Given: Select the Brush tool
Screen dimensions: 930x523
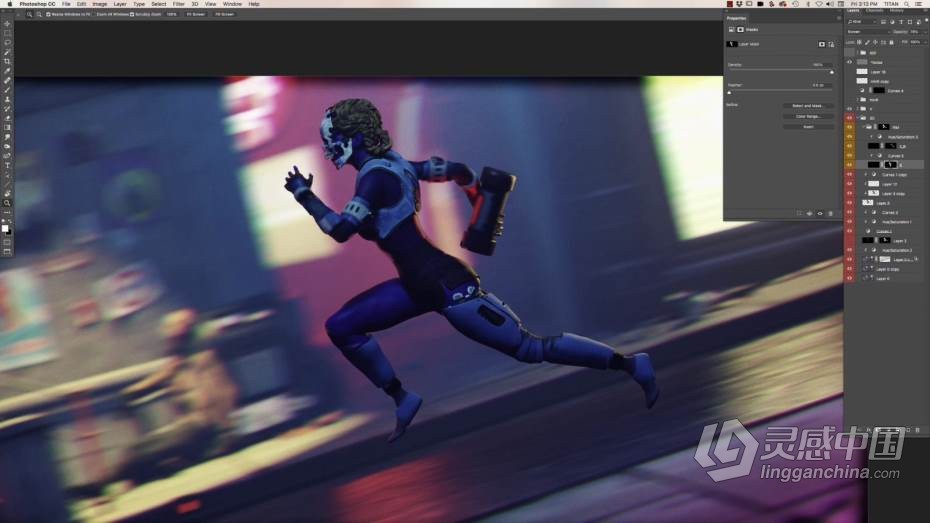Looking at the screenshot, I should (7, 90).
